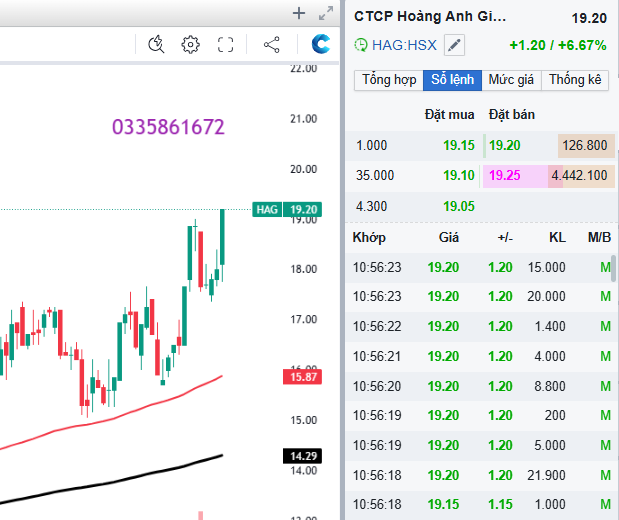The width and height of the screenshot is (619, 520).
Task: Open chart settings gear icon
Action: pos(190,44)
